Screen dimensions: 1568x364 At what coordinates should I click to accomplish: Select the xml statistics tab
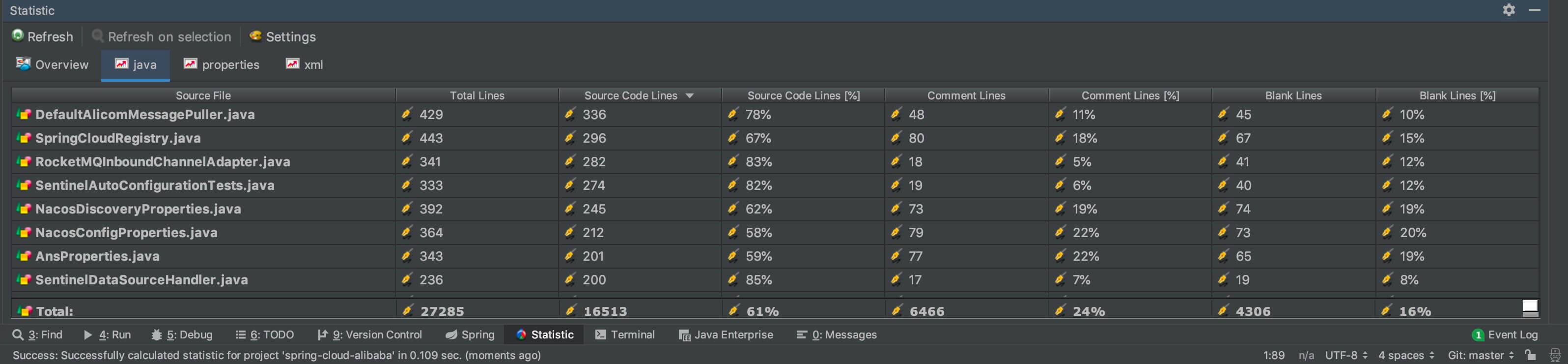coord(305,64)
